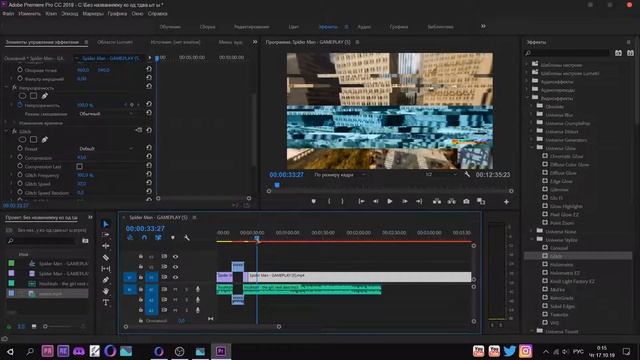The width and height of the screenshot is (640, 360).
Task: Toggle the V1 track lock
Action: click(x=140, y=277)
